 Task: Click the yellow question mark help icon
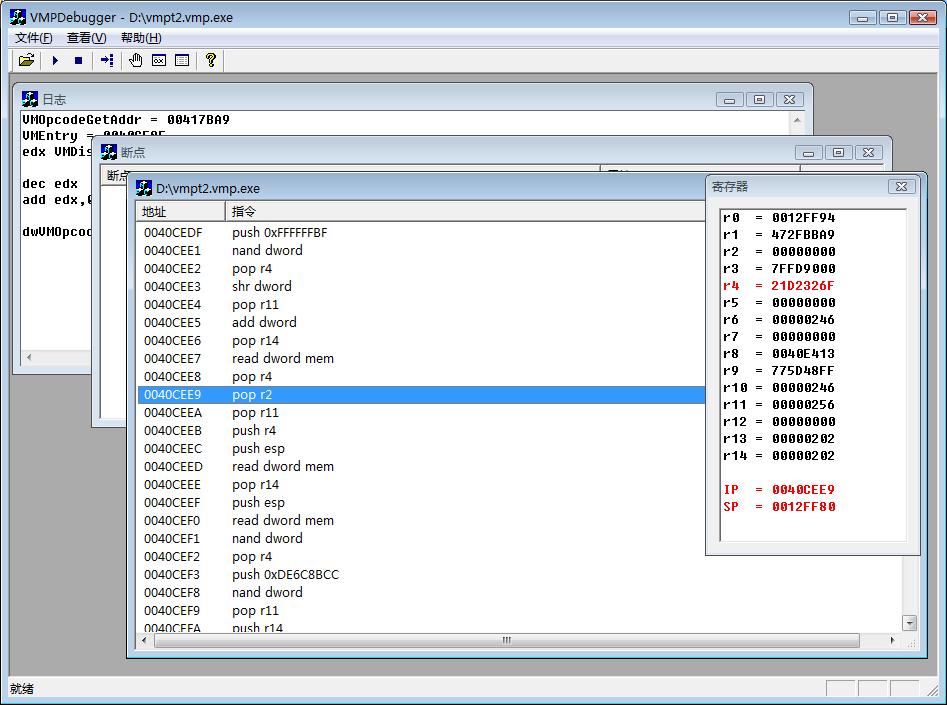pyautogui.click(x=210, y=60)
